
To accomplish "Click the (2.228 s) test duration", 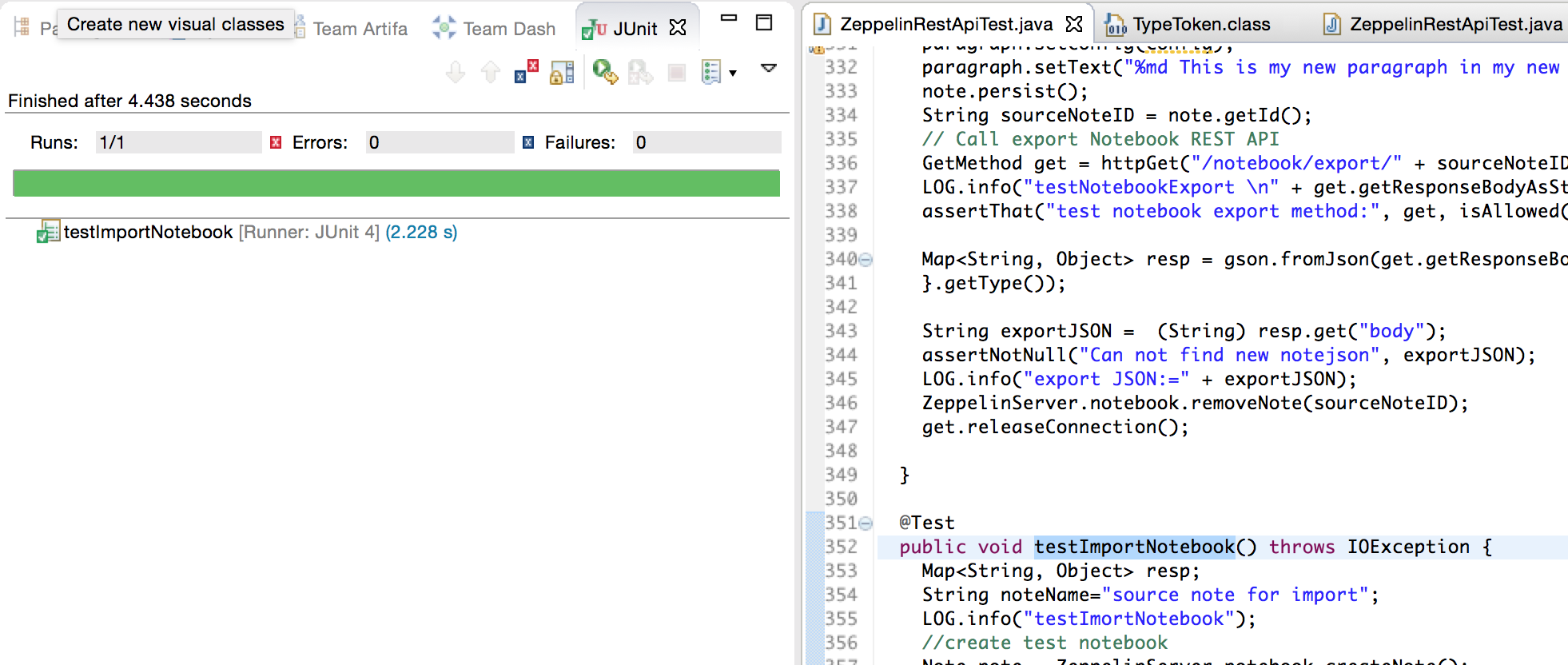I will [421, 232].
